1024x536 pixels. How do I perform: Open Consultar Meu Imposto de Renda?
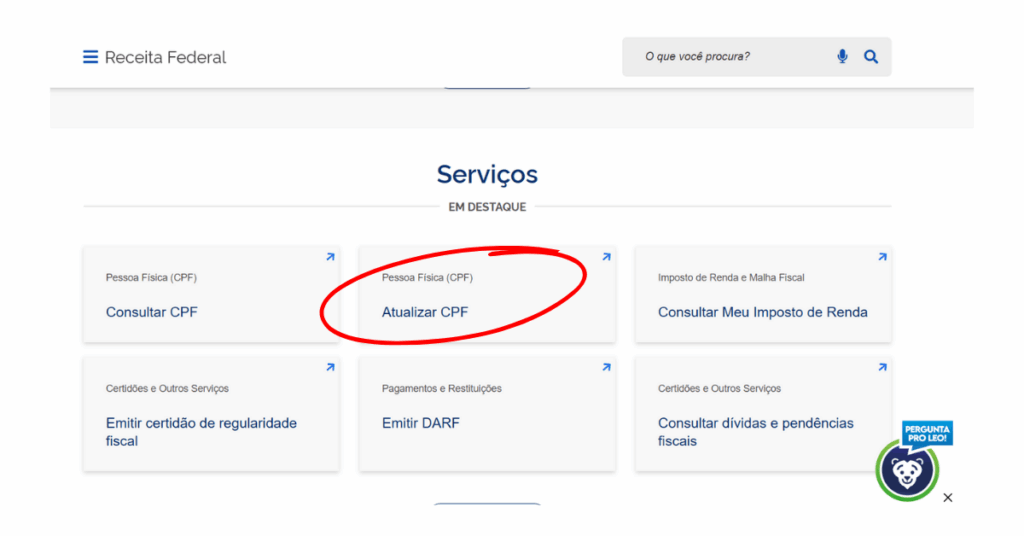[762, 312]
